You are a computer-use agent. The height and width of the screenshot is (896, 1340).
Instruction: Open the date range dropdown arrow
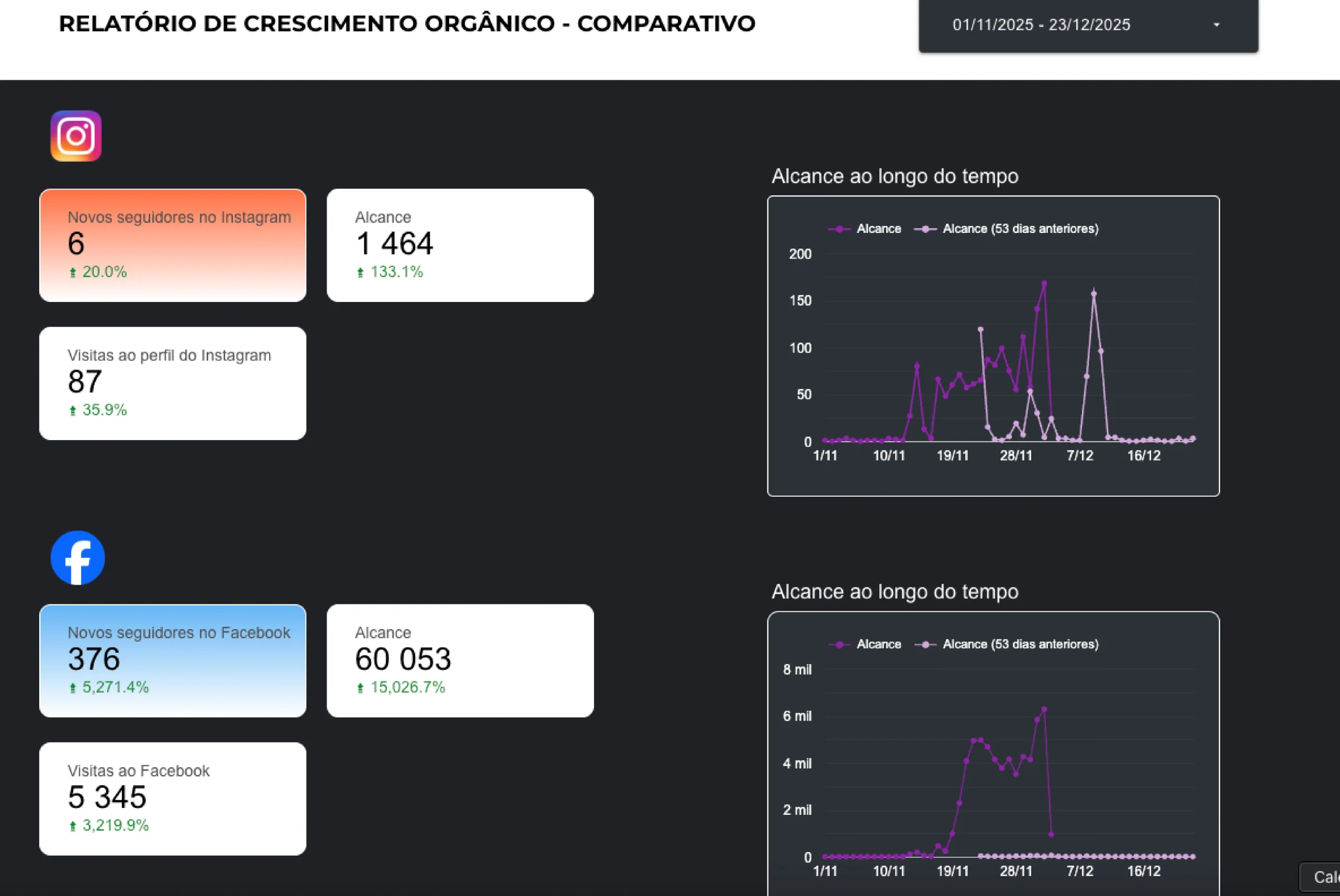click(x=1216, y=25)
